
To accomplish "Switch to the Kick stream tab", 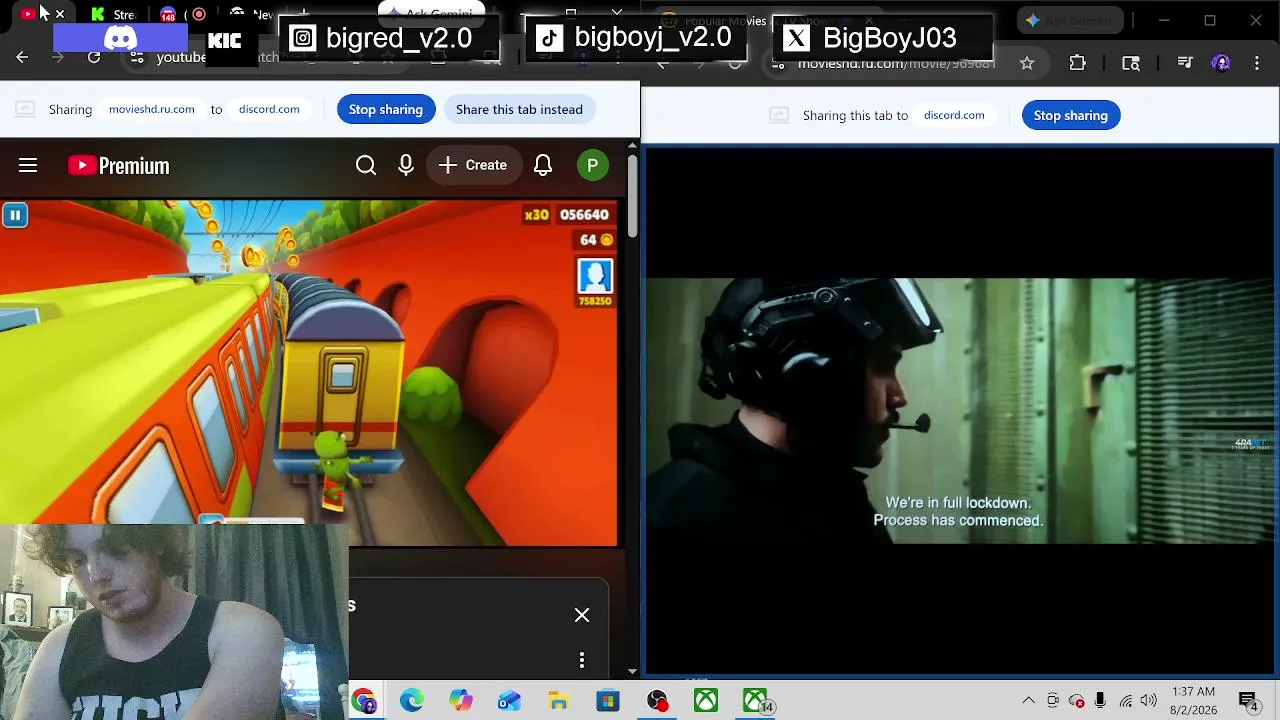I will (112, 14).
